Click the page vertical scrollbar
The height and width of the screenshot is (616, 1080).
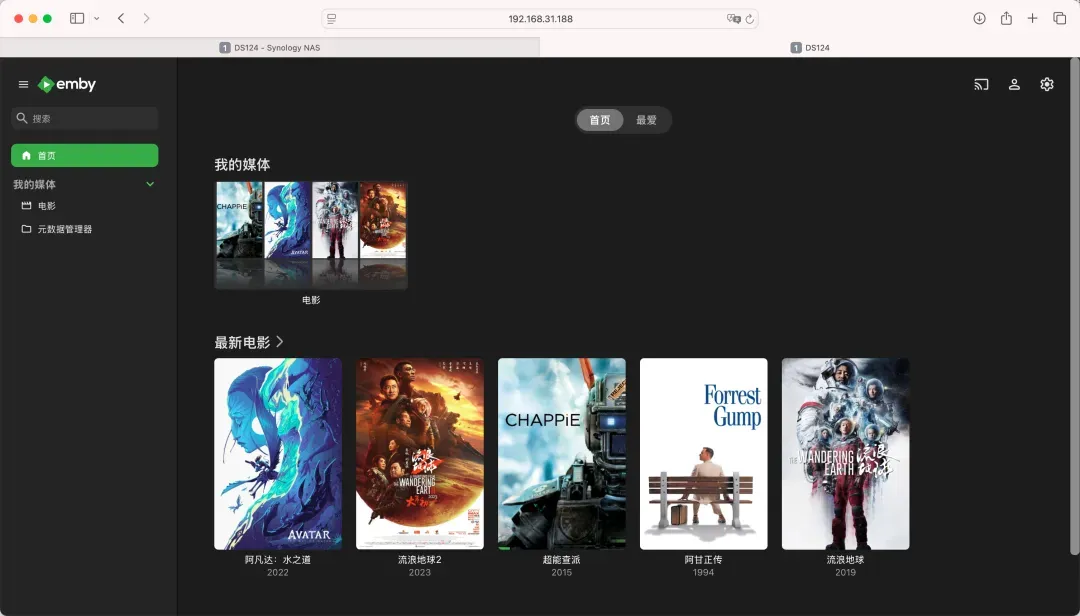tap(1074, 307)
